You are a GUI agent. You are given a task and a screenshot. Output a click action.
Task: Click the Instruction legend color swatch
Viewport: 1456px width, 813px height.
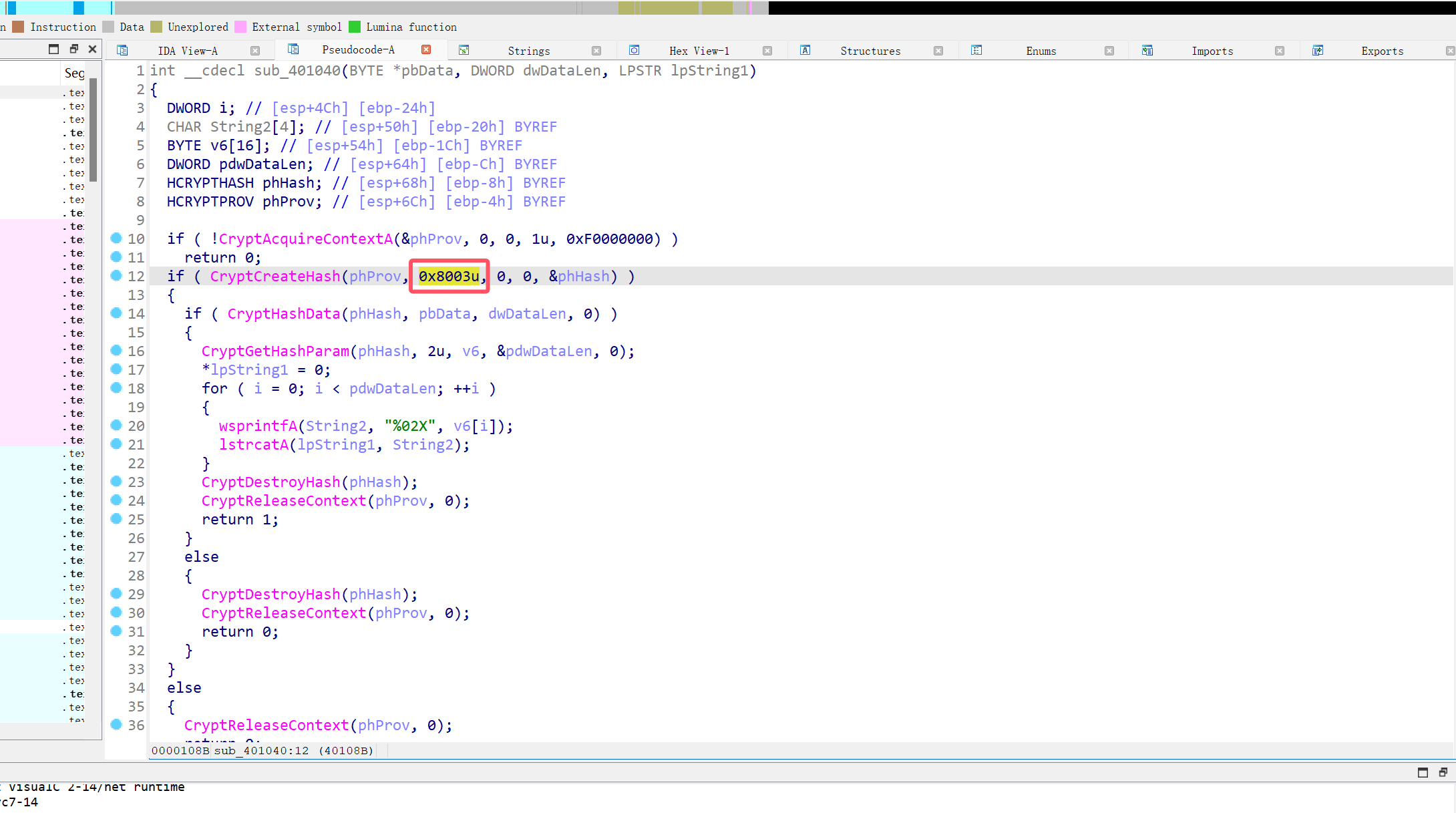coord(18,27)
